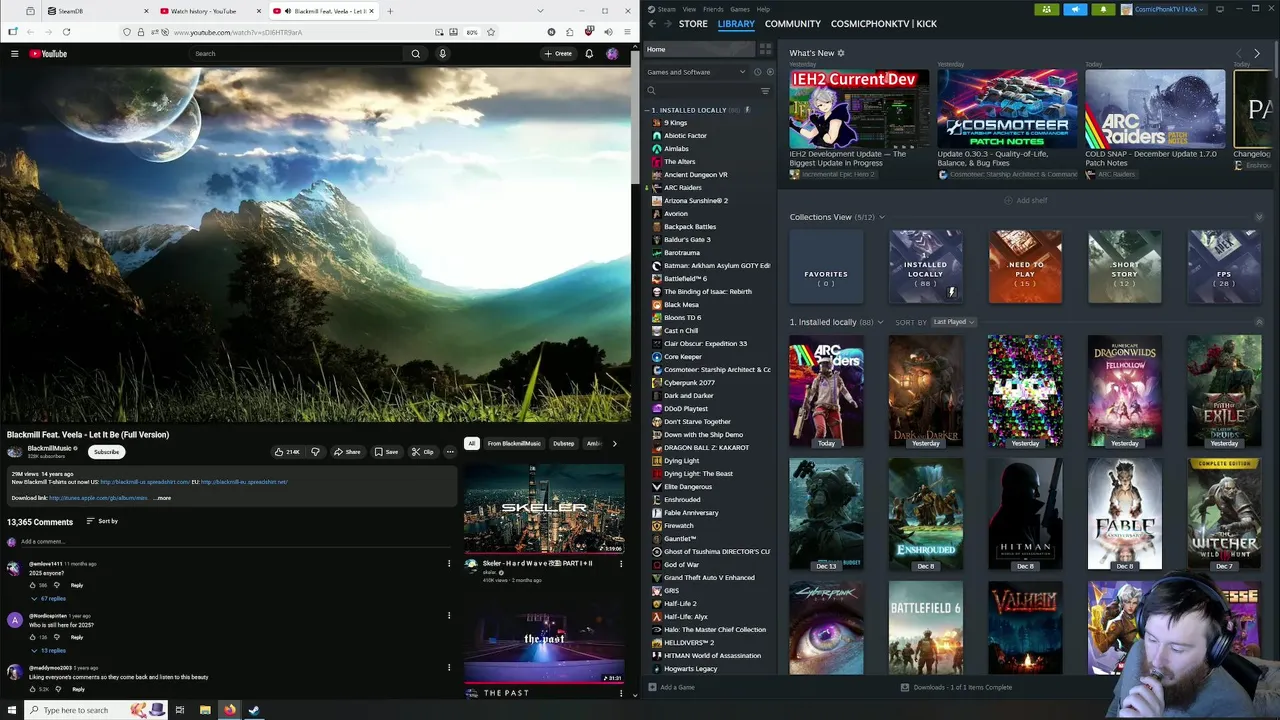The width and height of the screenshot is (1280, 720).
Task: Like the Blackmill video (214K)
Action: [x=287, y=452]
